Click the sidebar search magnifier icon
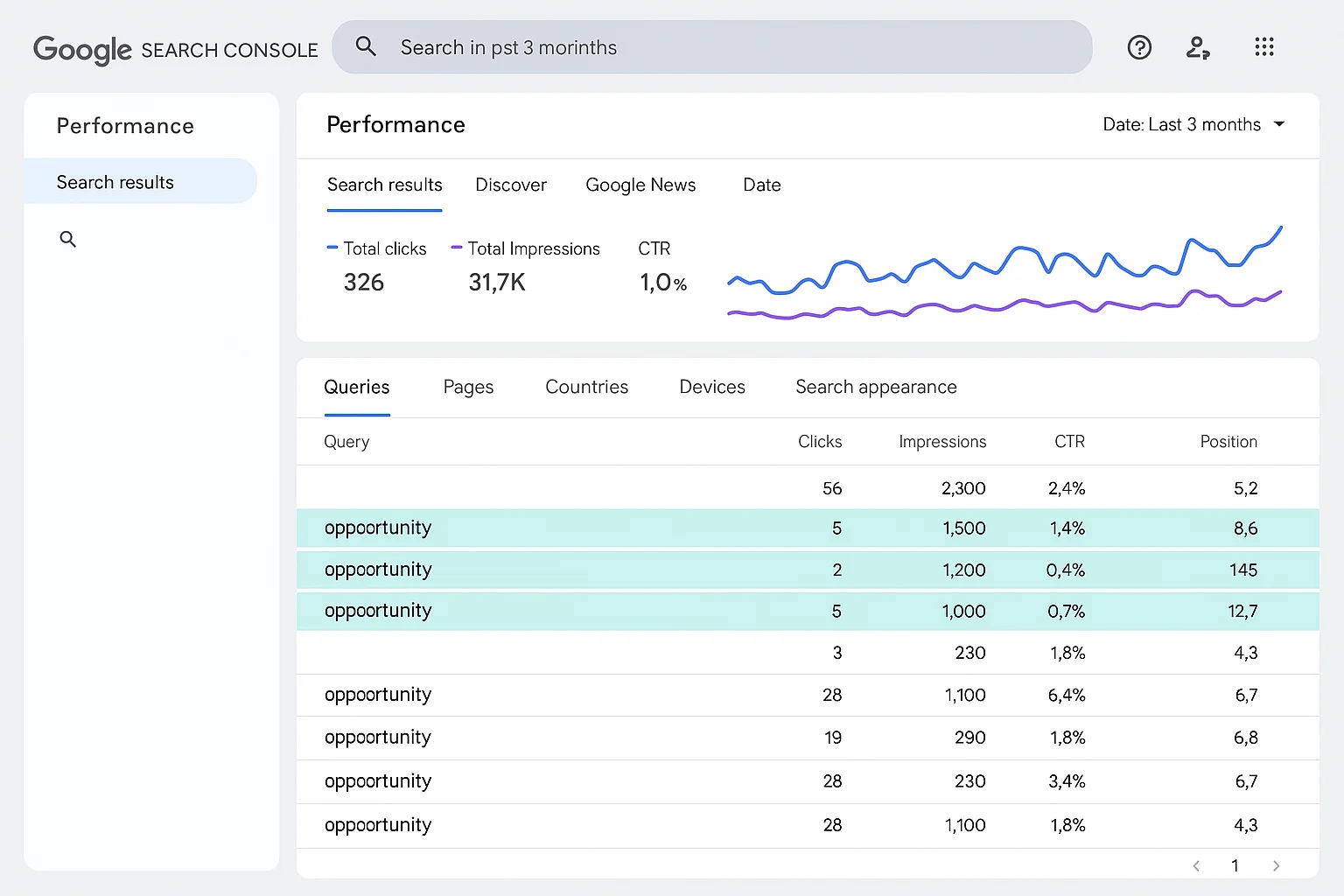The height and width of the screenshot is (896, 1344). click(x=68, y=238)
